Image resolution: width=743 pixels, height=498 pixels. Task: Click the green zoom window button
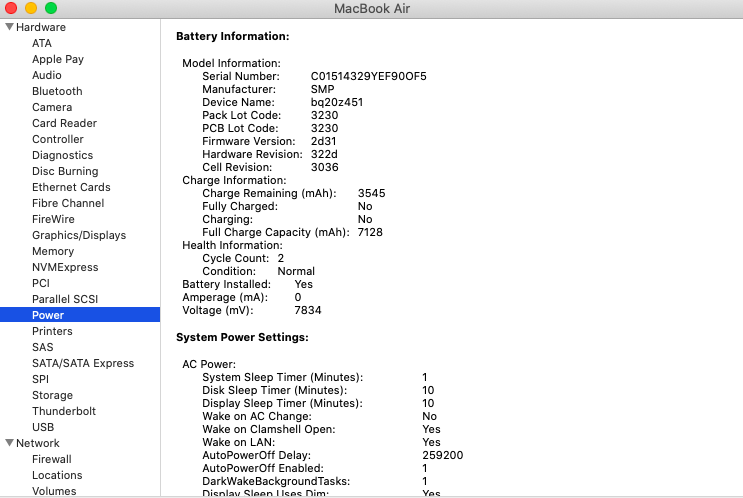pyautogui.click(x=51, y=8)
